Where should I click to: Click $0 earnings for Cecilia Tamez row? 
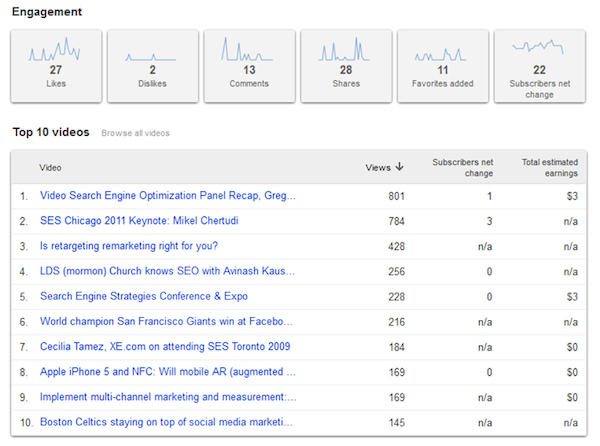pos(572,347)
